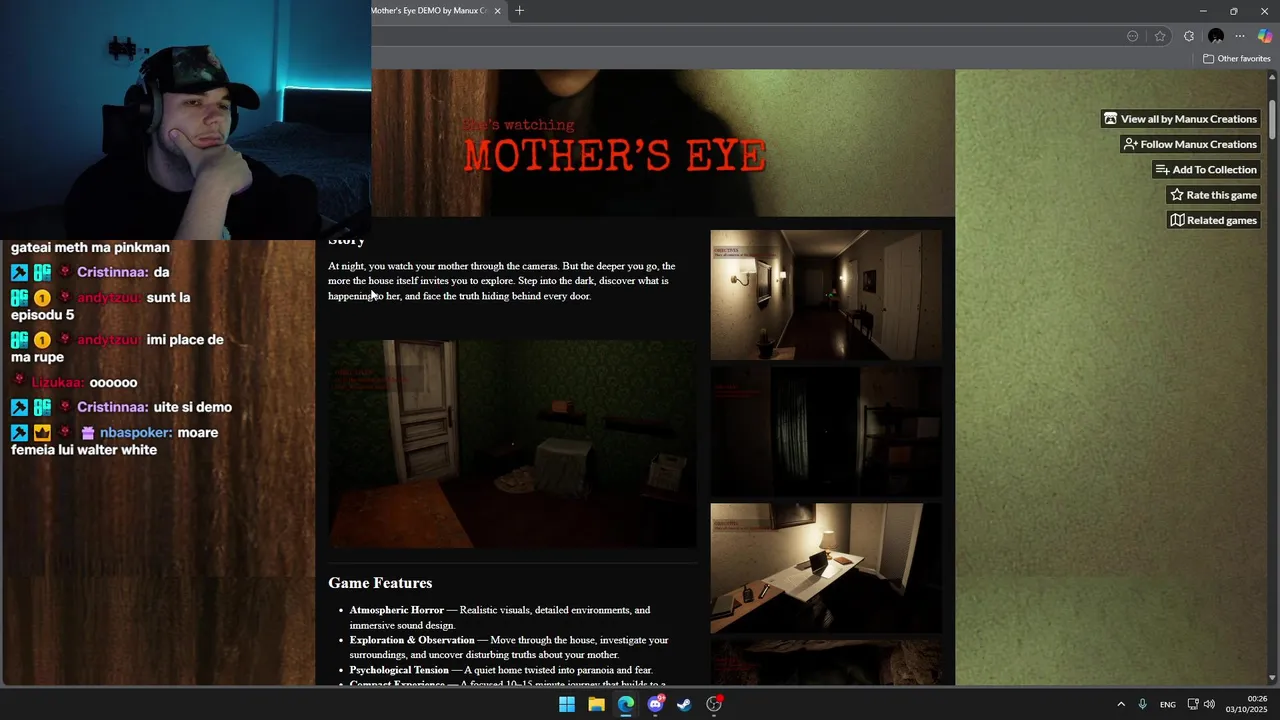Viewport: 1280px width, 720px height.
Task: Open Discord from the taskbar
Action: click(x=655, y=704)
